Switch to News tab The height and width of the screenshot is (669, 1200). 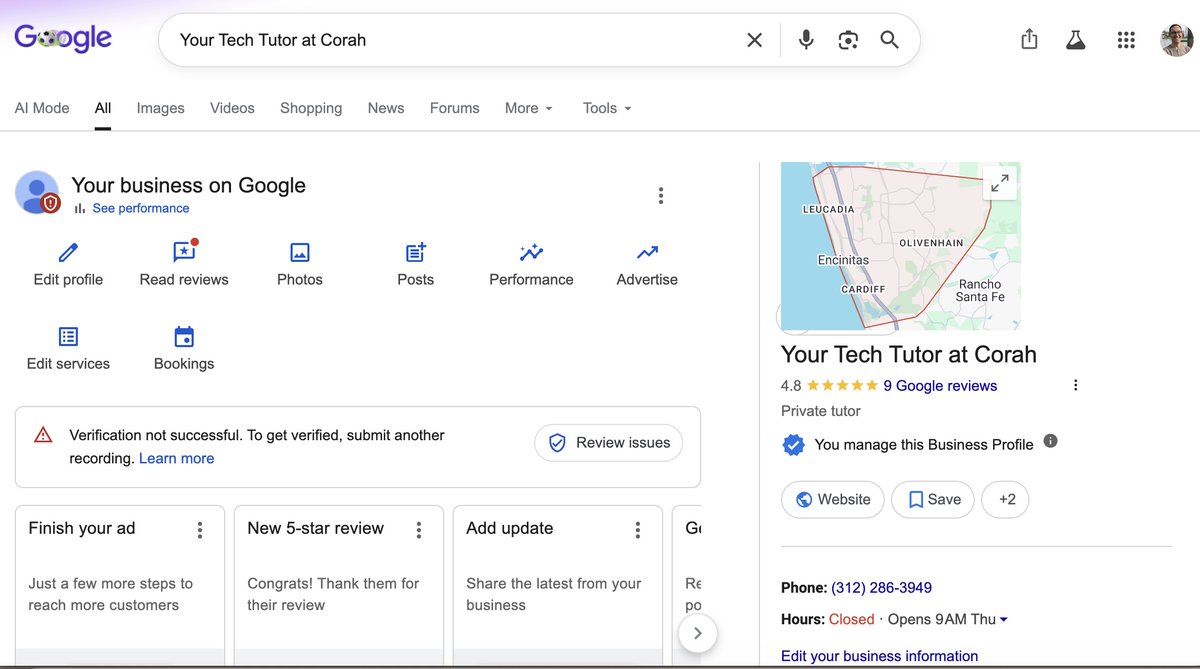[x=386, y=108]
